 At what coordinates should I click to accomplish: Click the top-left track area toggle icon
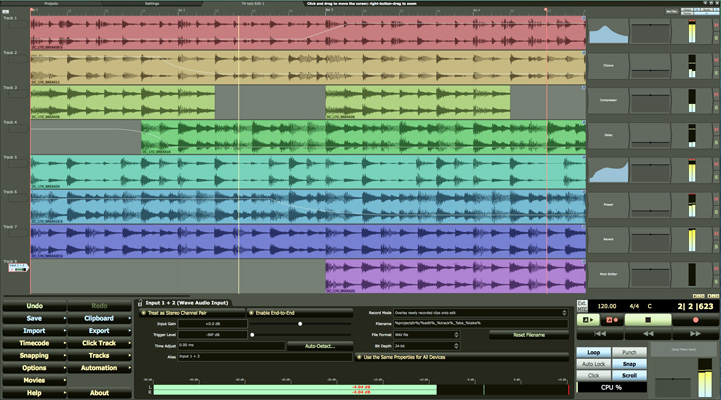tap(6, 11)
